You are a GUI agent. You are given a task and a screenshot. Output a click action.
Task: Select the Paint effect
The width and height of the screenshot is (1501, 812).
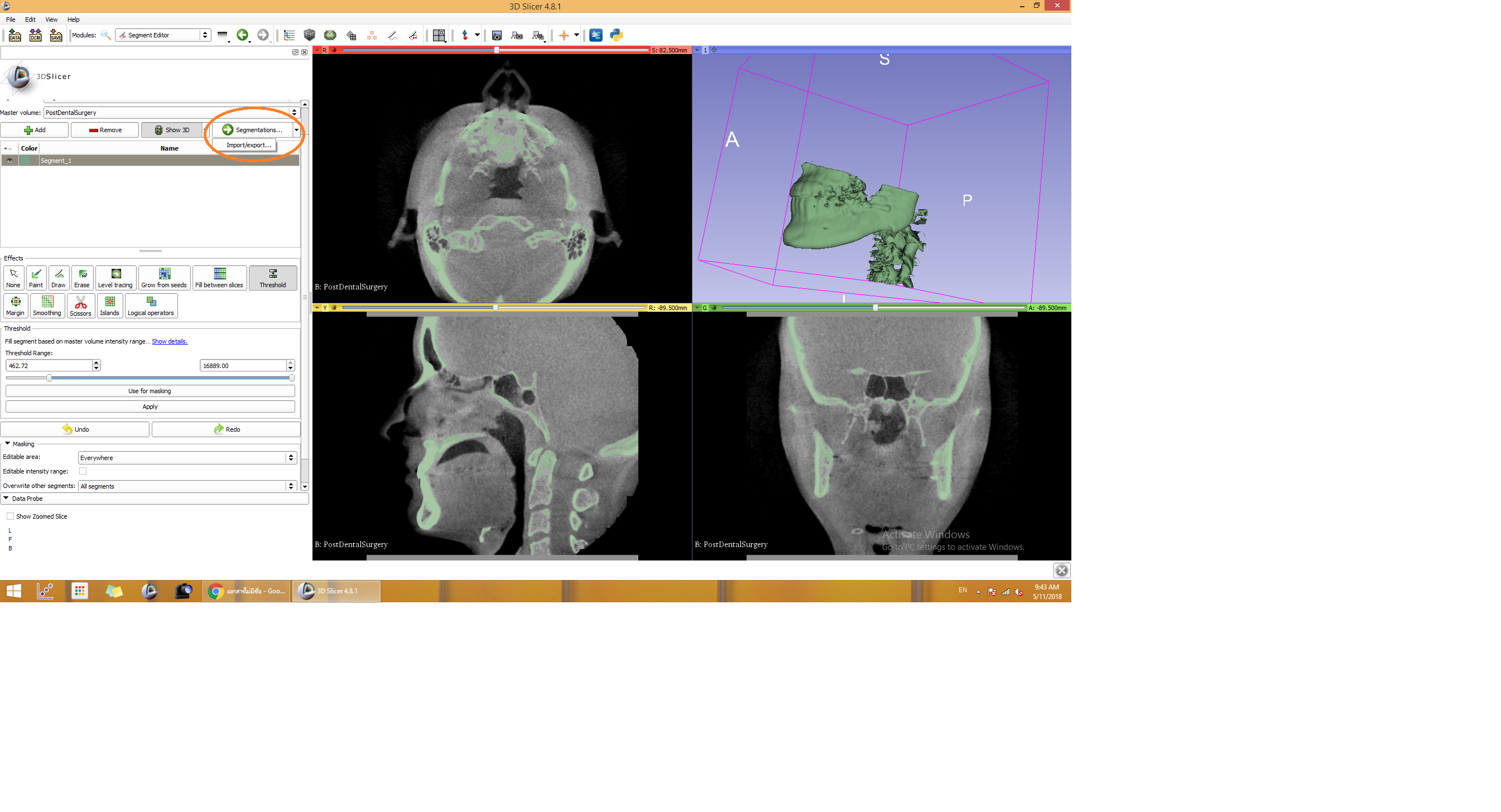coord(36,278)
